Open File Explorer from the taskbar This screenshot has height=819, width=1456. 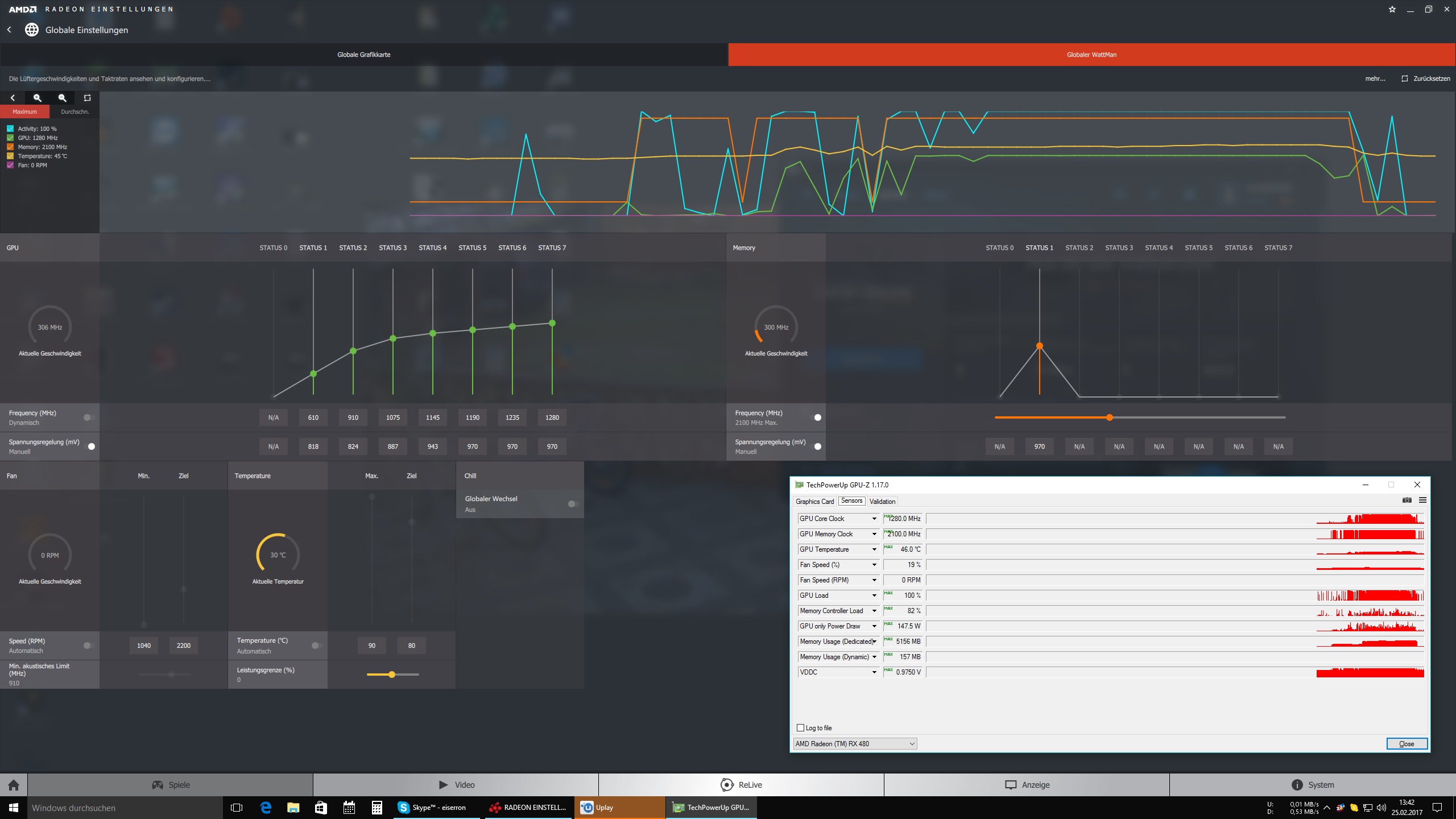coord(293,808)
